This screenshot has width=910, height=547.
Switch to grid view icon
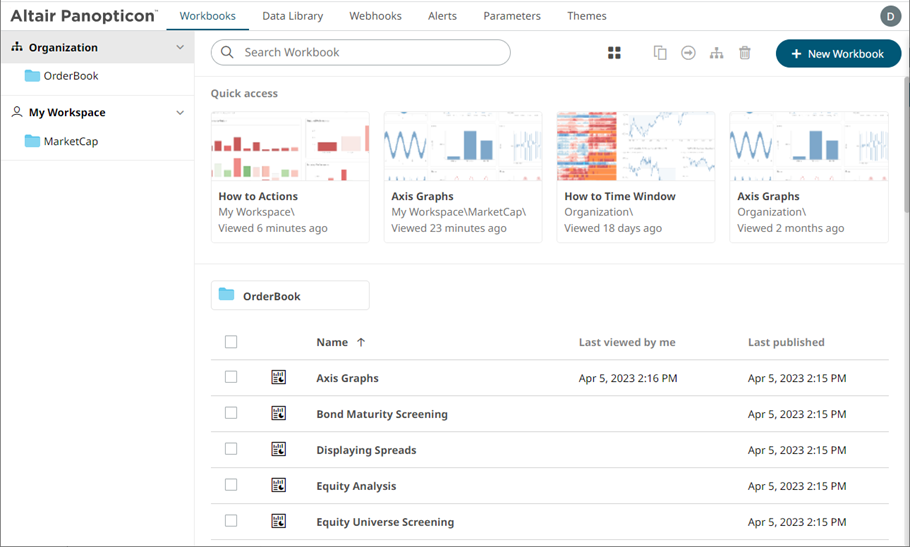click(614, 53)
